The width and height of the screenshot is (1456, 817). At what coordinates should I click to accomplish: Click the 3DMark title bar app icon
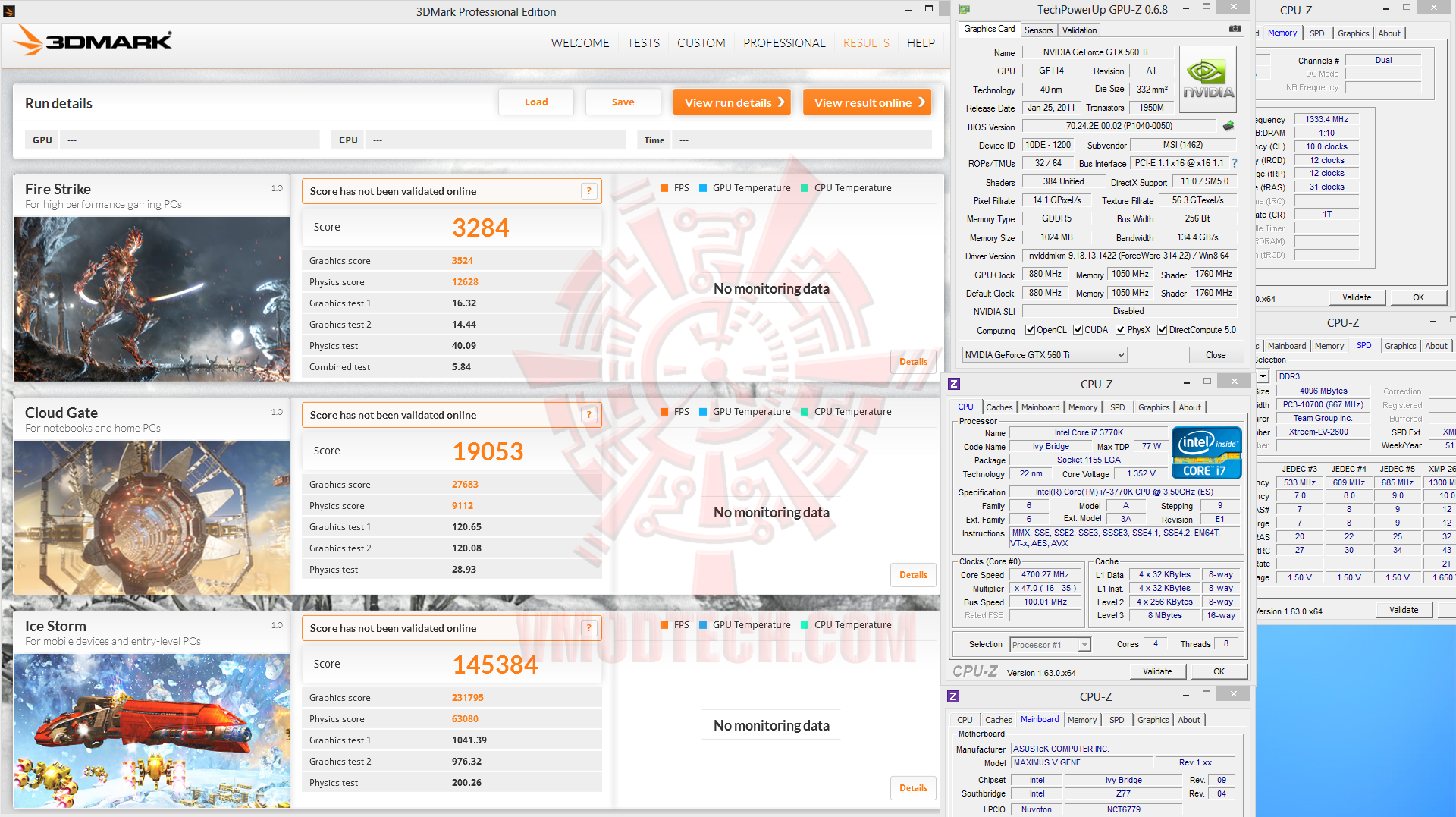coord(9,11)
